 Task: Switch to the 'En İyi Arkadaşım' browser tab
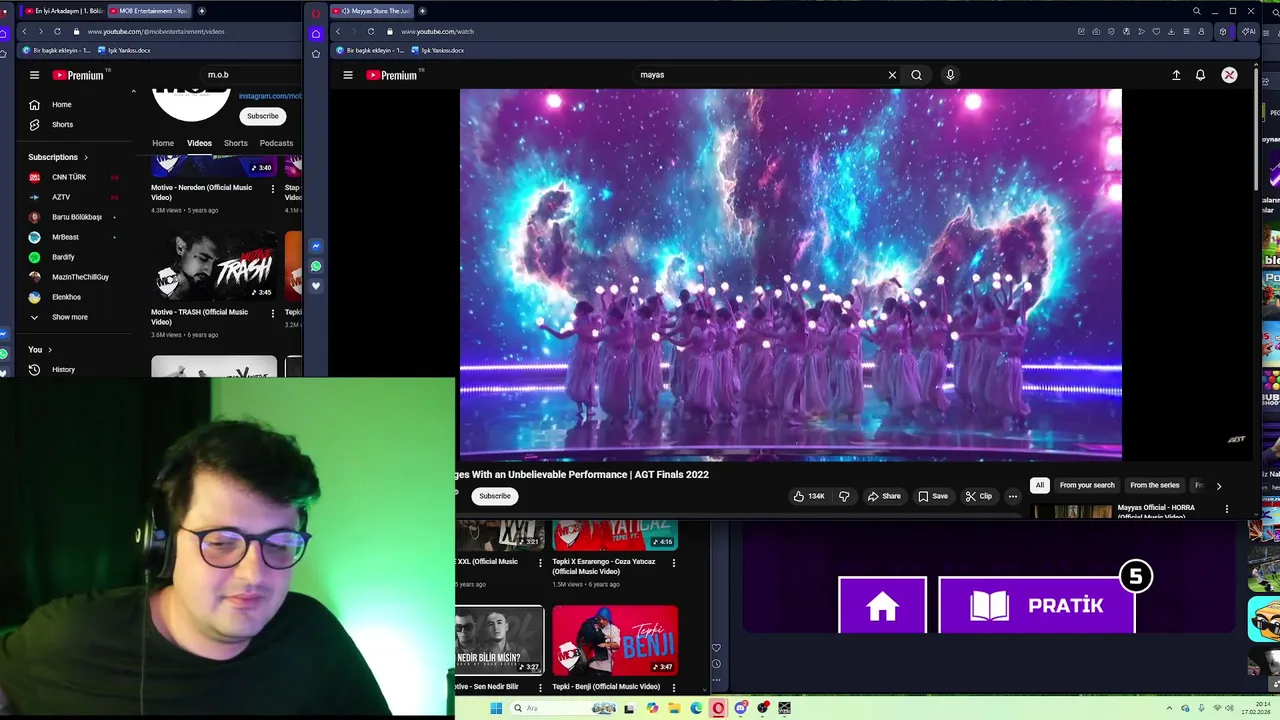65,11
